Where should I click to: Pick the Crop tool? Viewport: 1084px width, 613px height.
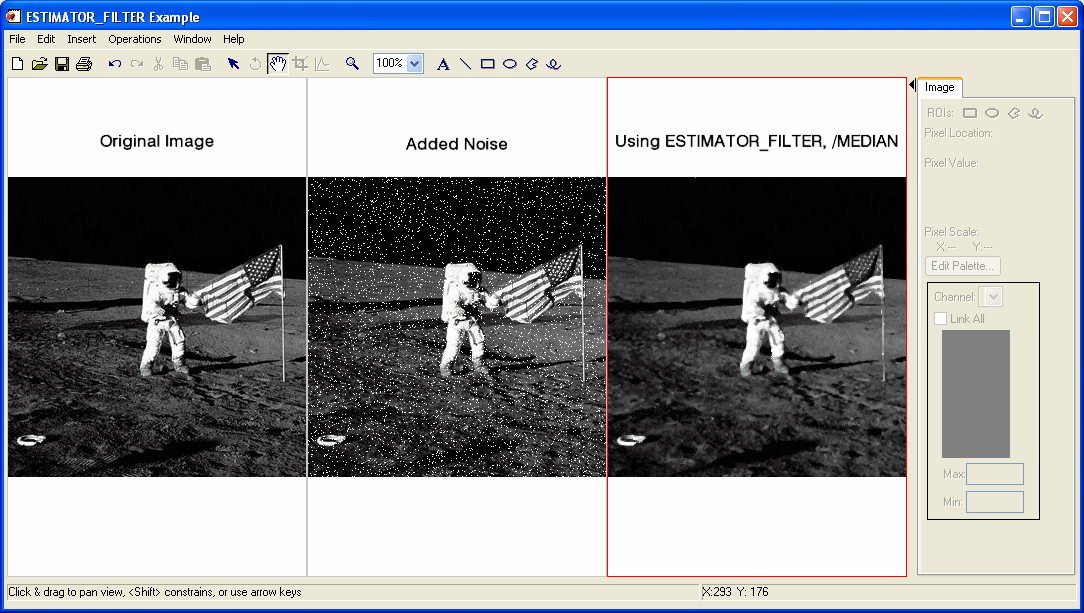pyautogui.click(x=300, y=64)
